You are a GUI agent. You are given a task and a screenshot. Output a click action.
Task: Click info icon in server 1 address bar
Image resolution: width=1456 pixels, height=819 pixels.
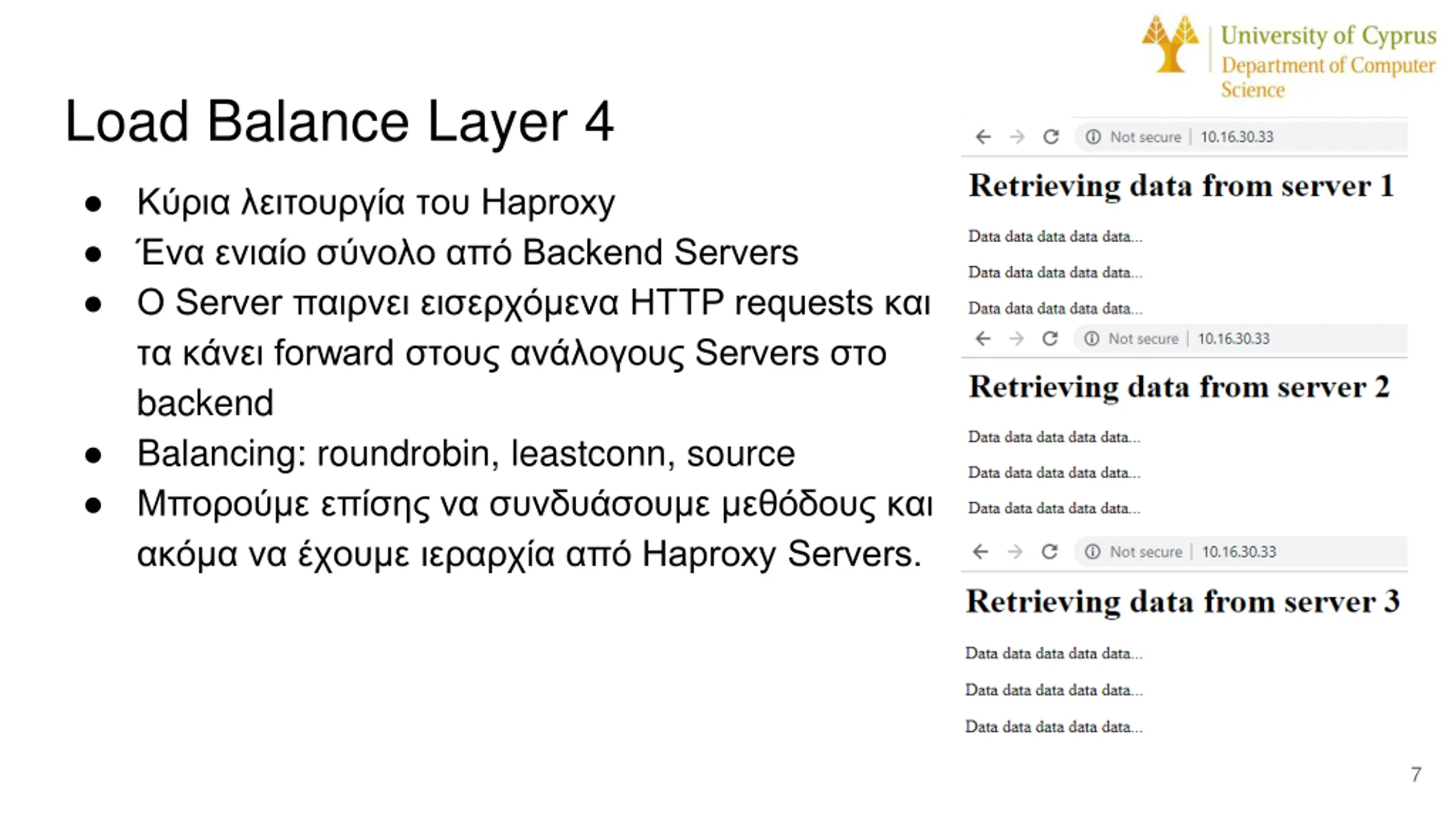1093,137
